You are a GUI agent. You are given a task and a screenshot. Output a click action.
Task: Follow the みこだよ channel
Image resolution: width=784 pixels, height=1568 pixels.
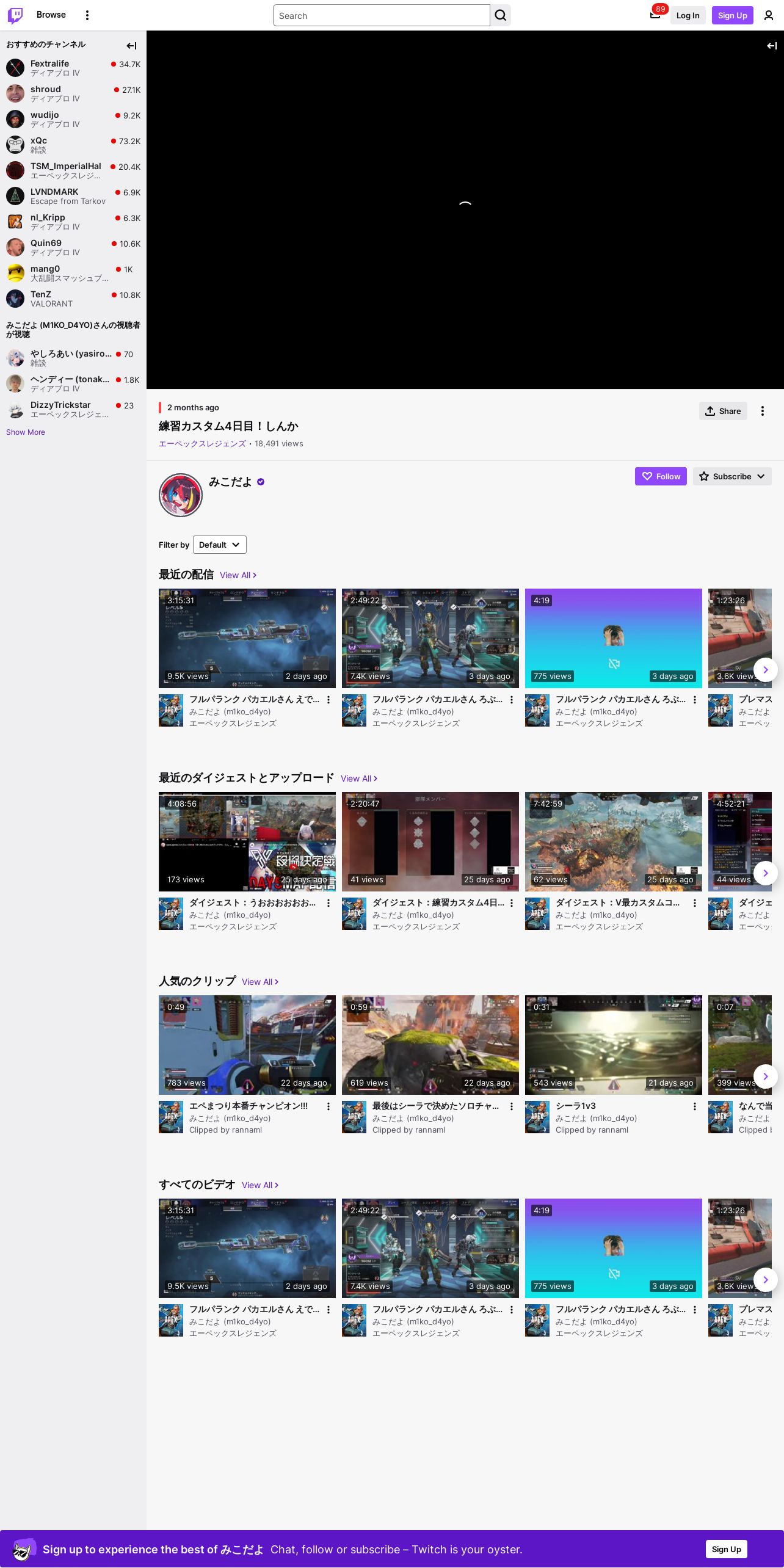click(661, 476)
